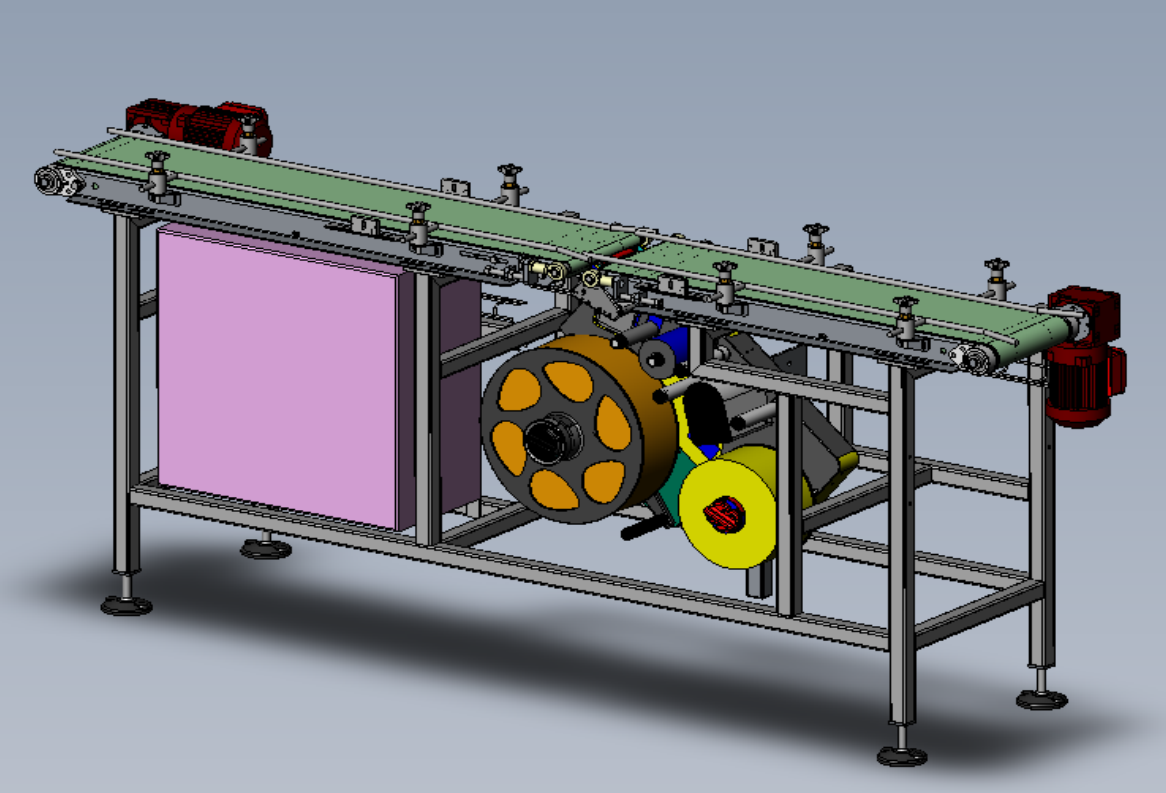This screenshot has height=793, width=1166.
Task: Click the far-right rear leveling foot
Action: (1041, 698)
